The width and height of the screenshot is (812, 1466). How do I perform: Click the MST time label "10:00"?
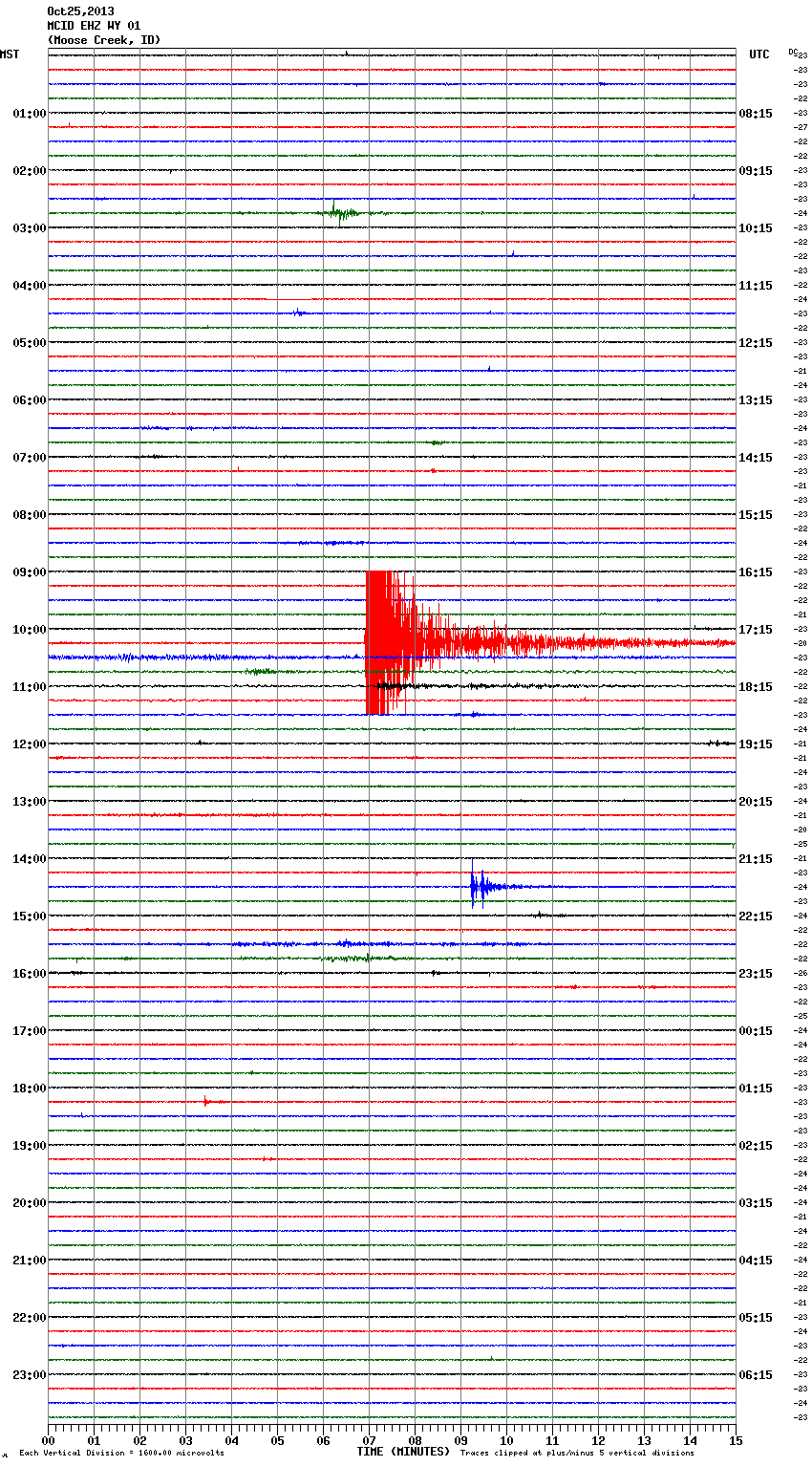click(x=30, y=630)
